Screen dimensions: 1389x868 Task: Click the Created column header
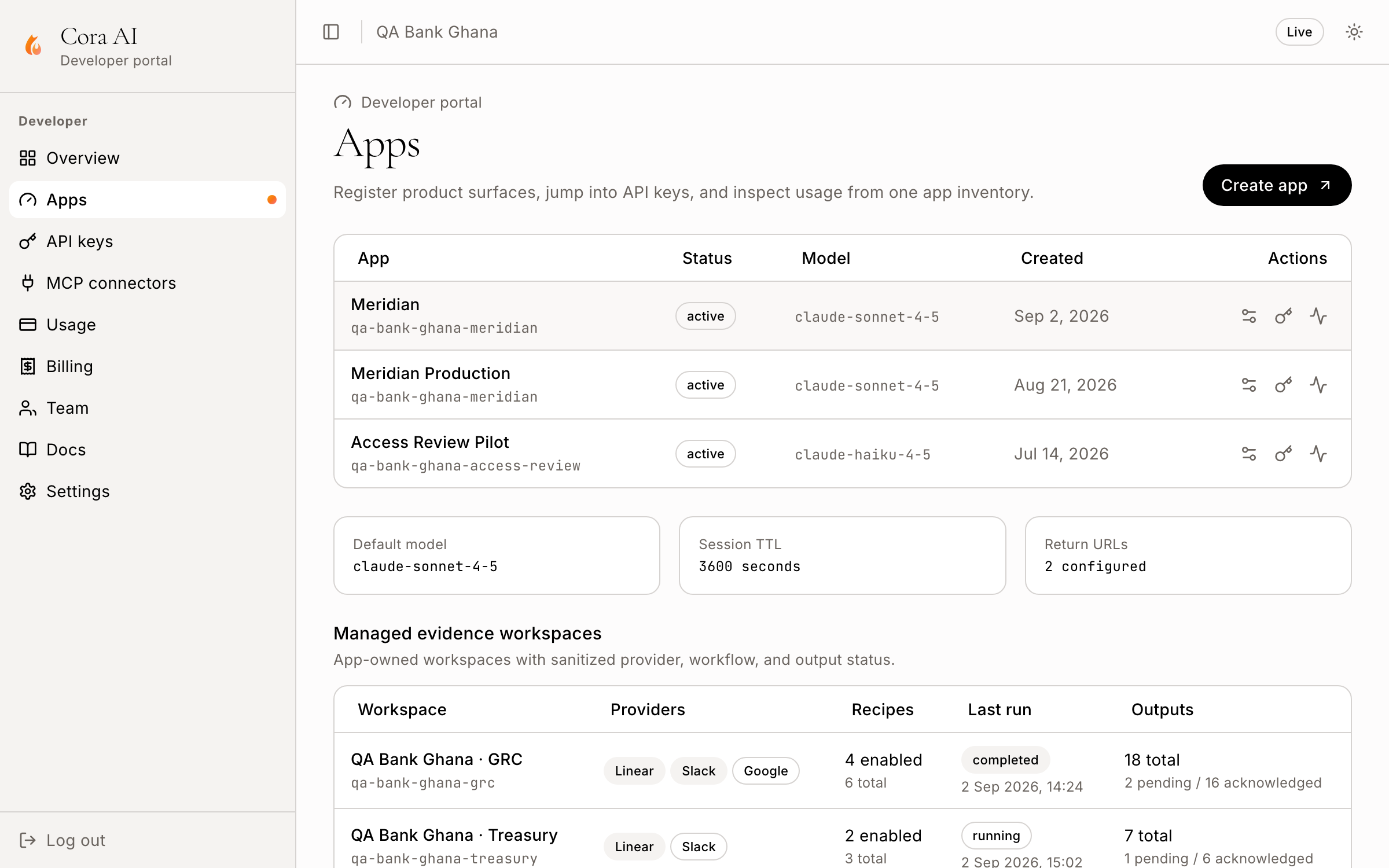[1052, 258]
